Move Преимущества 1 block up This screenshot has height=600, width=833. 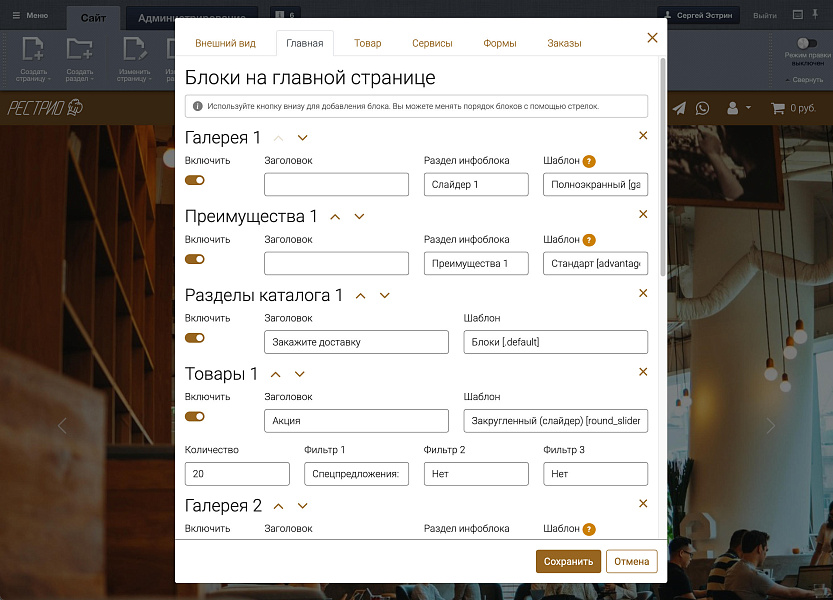point(336,216)
